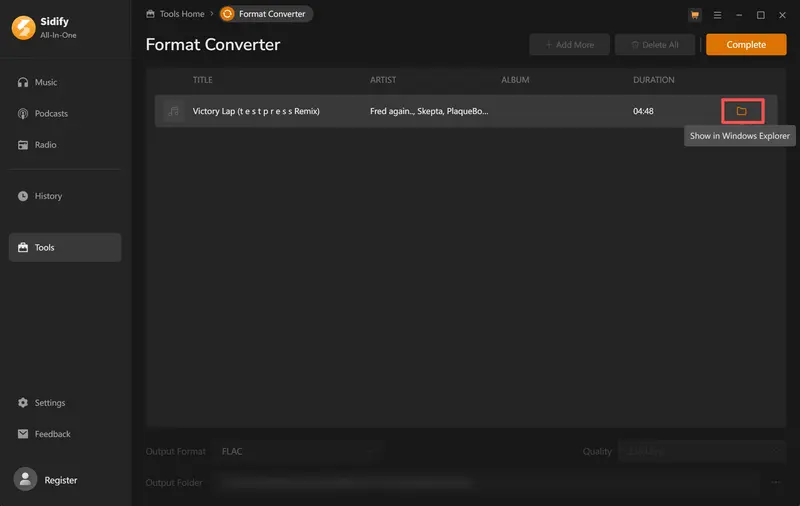Click the DURATION column header
Screen dimensions: 800x506
pos(654,80)
